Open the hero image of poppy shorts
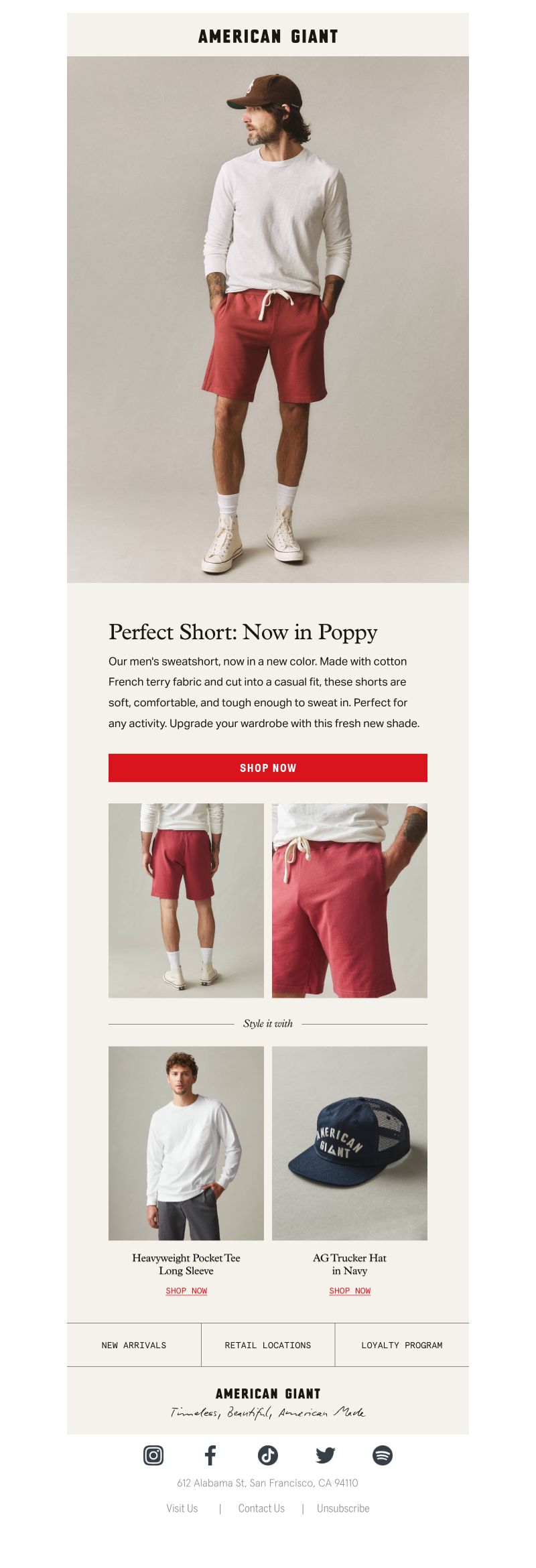Image resolution: width=536 pixels, height=1568 pixels. click(268, 319)
